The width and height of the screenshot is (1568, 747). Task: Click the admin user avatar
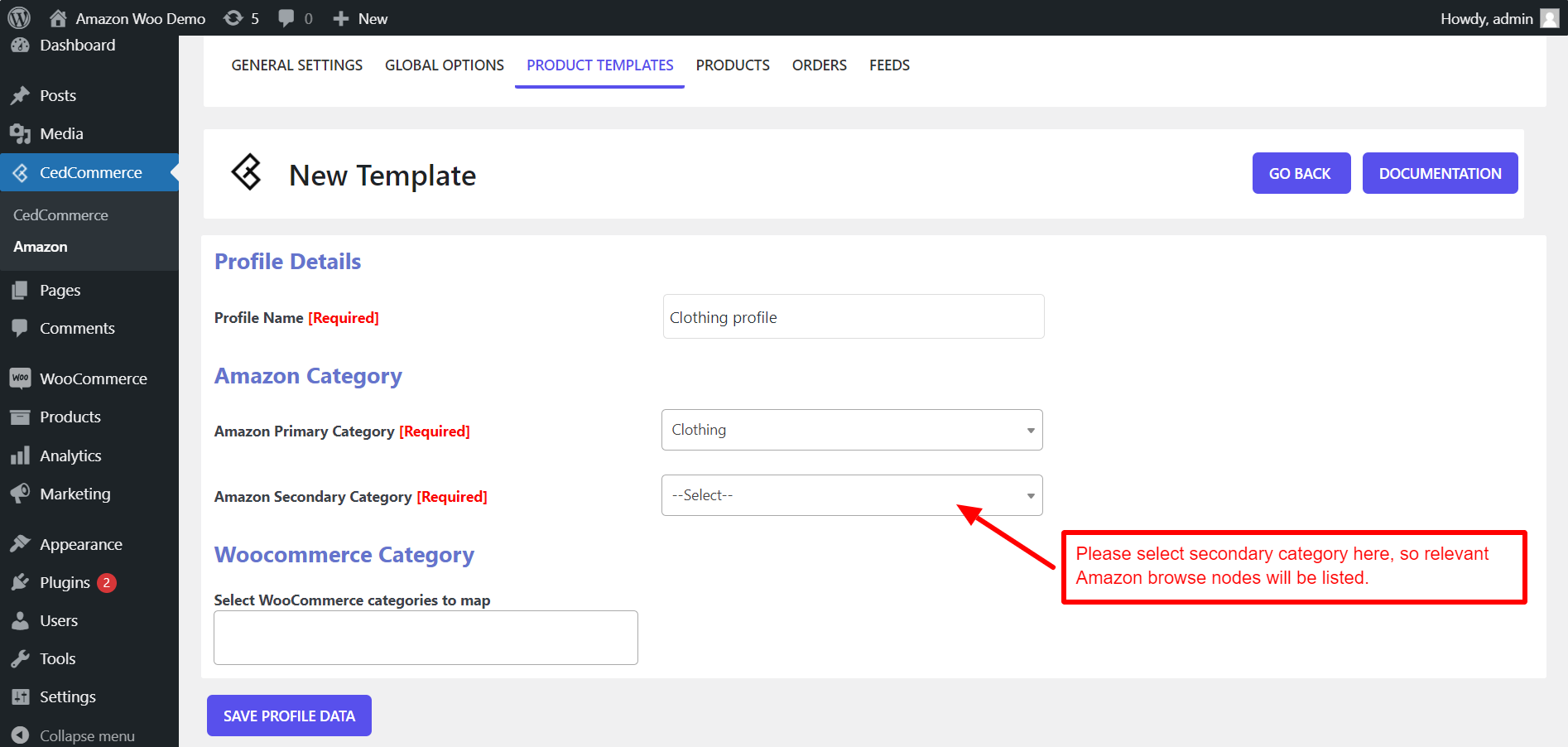click(1550, 18)
